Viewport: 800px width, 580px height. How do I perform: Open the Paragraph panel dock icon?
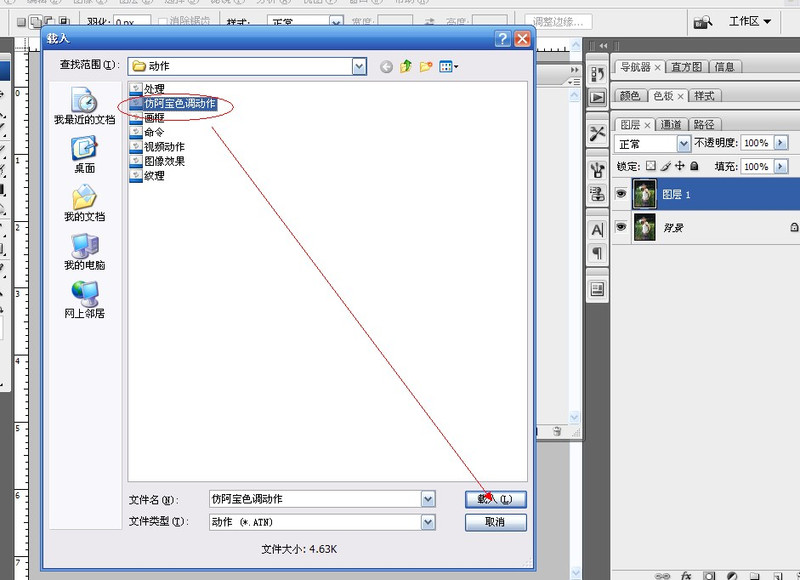point(597,254)
